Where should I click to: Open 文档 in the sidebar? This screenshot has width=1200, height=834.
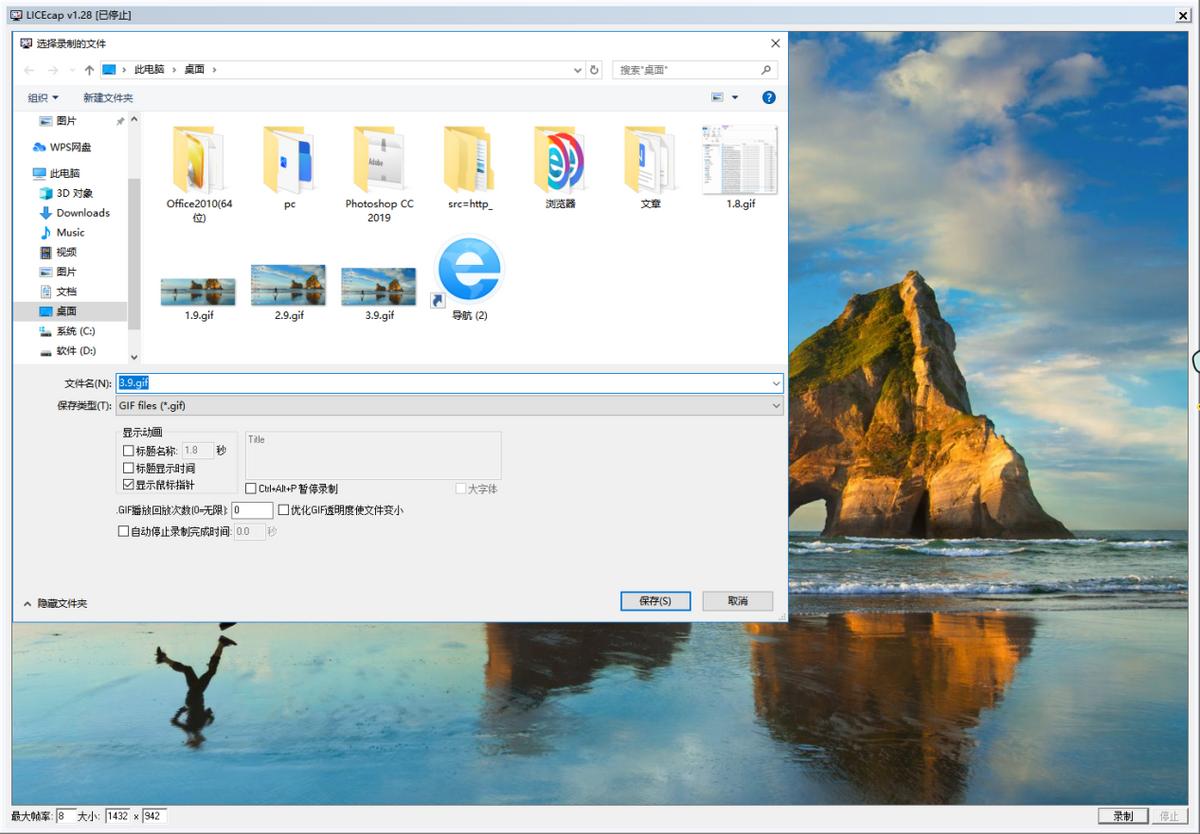click(x=66, y=291)
